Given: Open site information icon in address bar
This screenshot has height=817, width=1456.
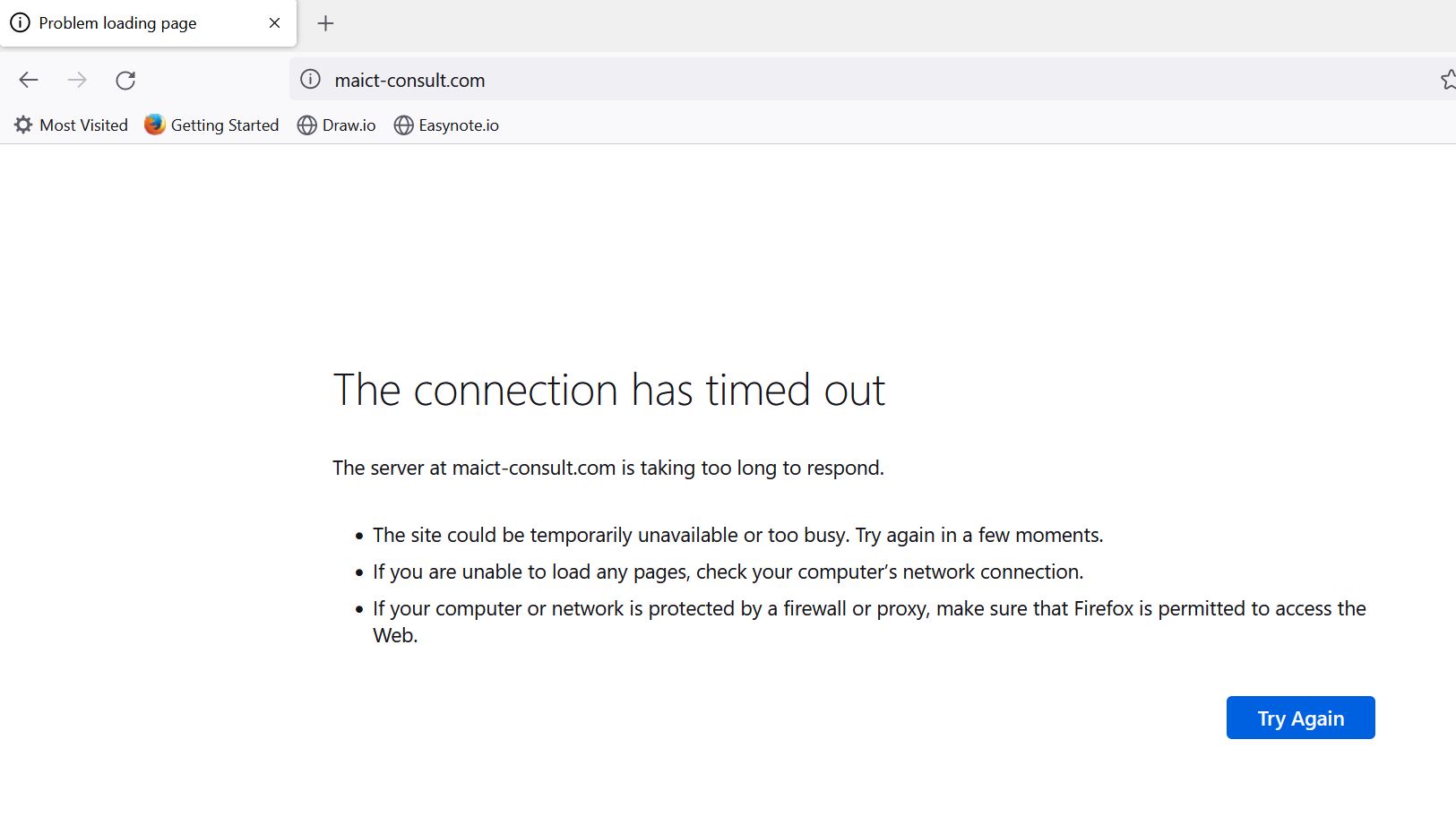Looking at the screenshot, I should [310, 80].
